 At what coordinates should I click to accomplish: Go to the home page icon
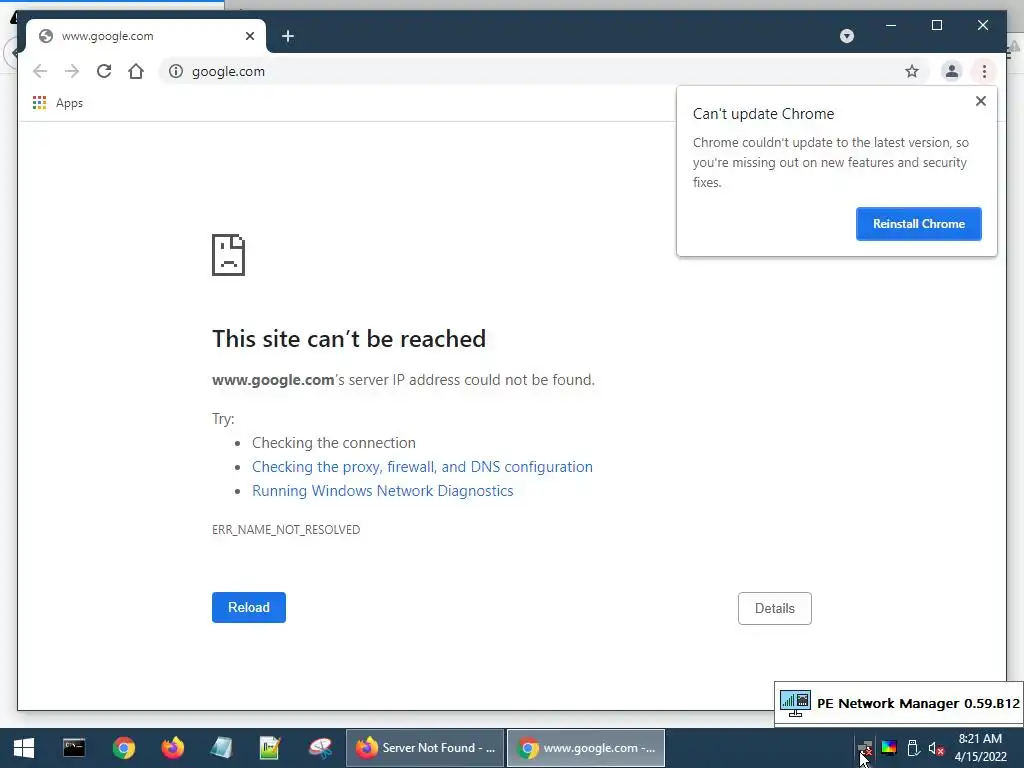coord(136,71)
